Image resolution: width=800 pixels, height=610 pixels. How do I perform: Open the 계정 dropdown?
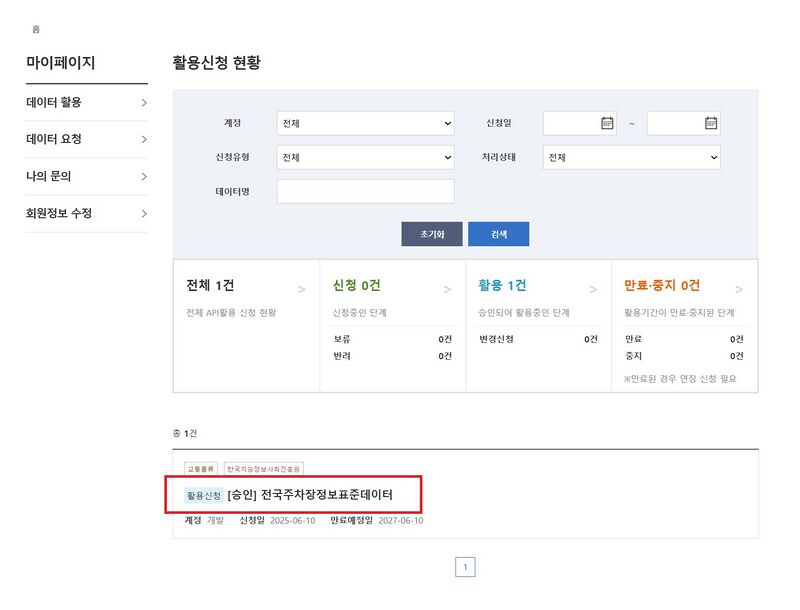point(365,123)
